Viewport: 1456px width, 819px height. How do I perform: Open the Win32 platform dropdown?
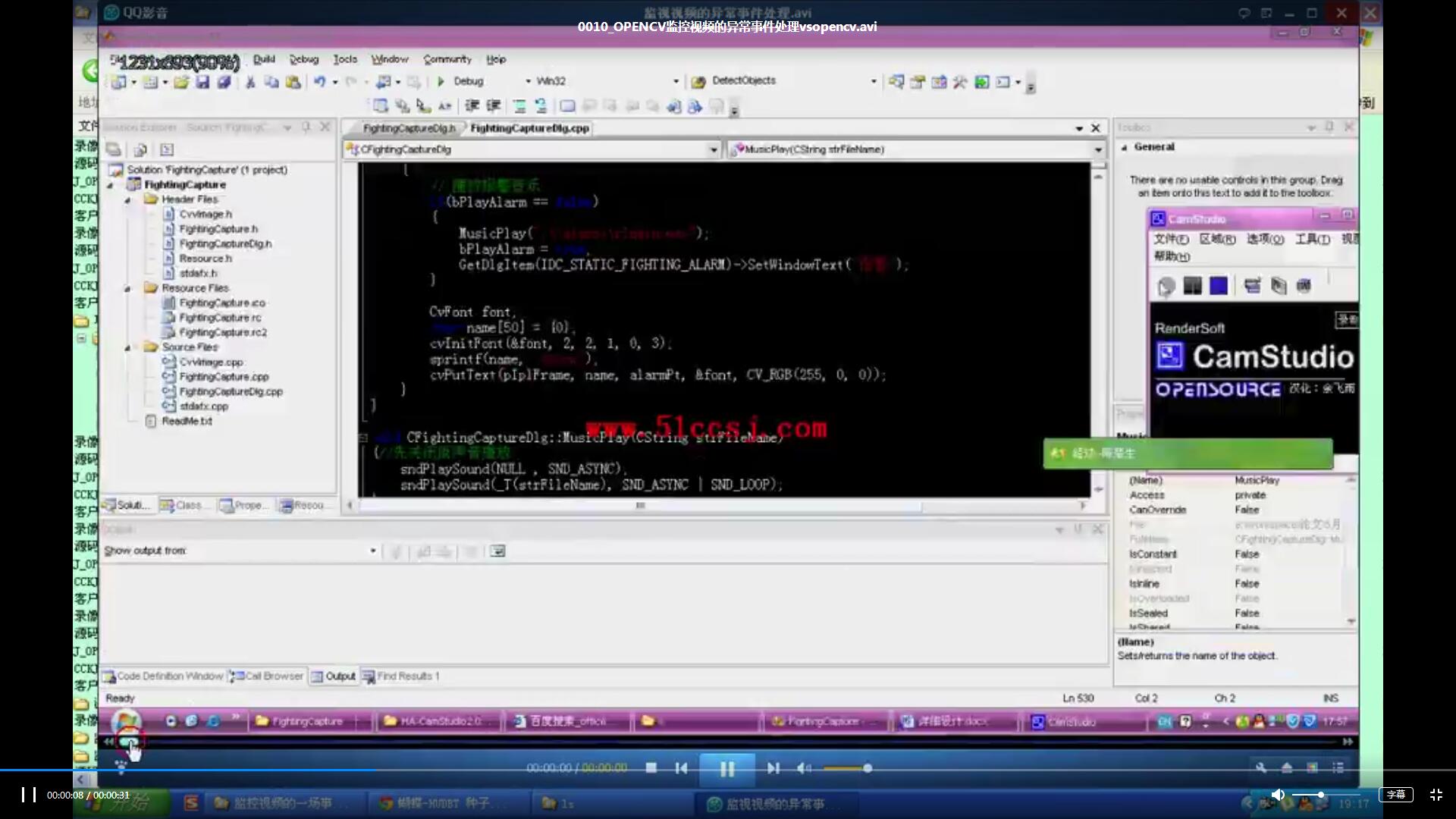676,81
